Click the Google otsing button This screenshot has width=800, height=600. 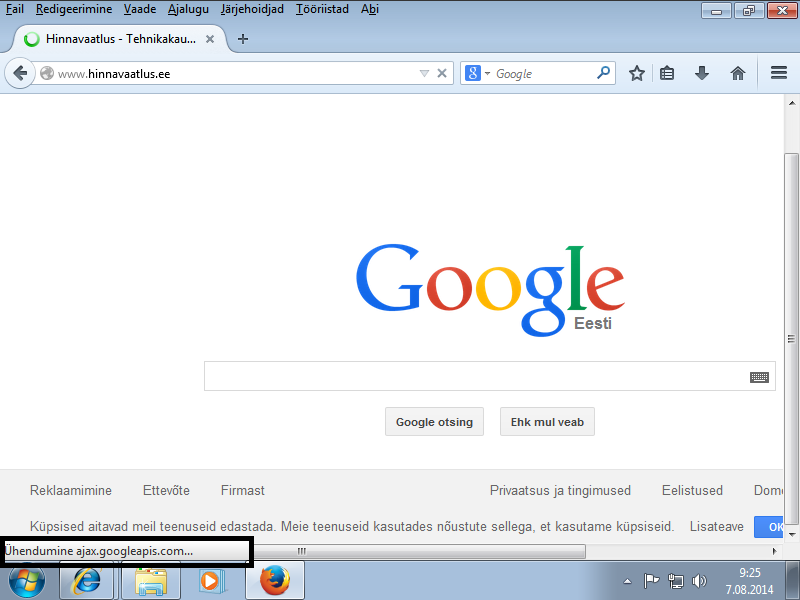coord(434,422)
